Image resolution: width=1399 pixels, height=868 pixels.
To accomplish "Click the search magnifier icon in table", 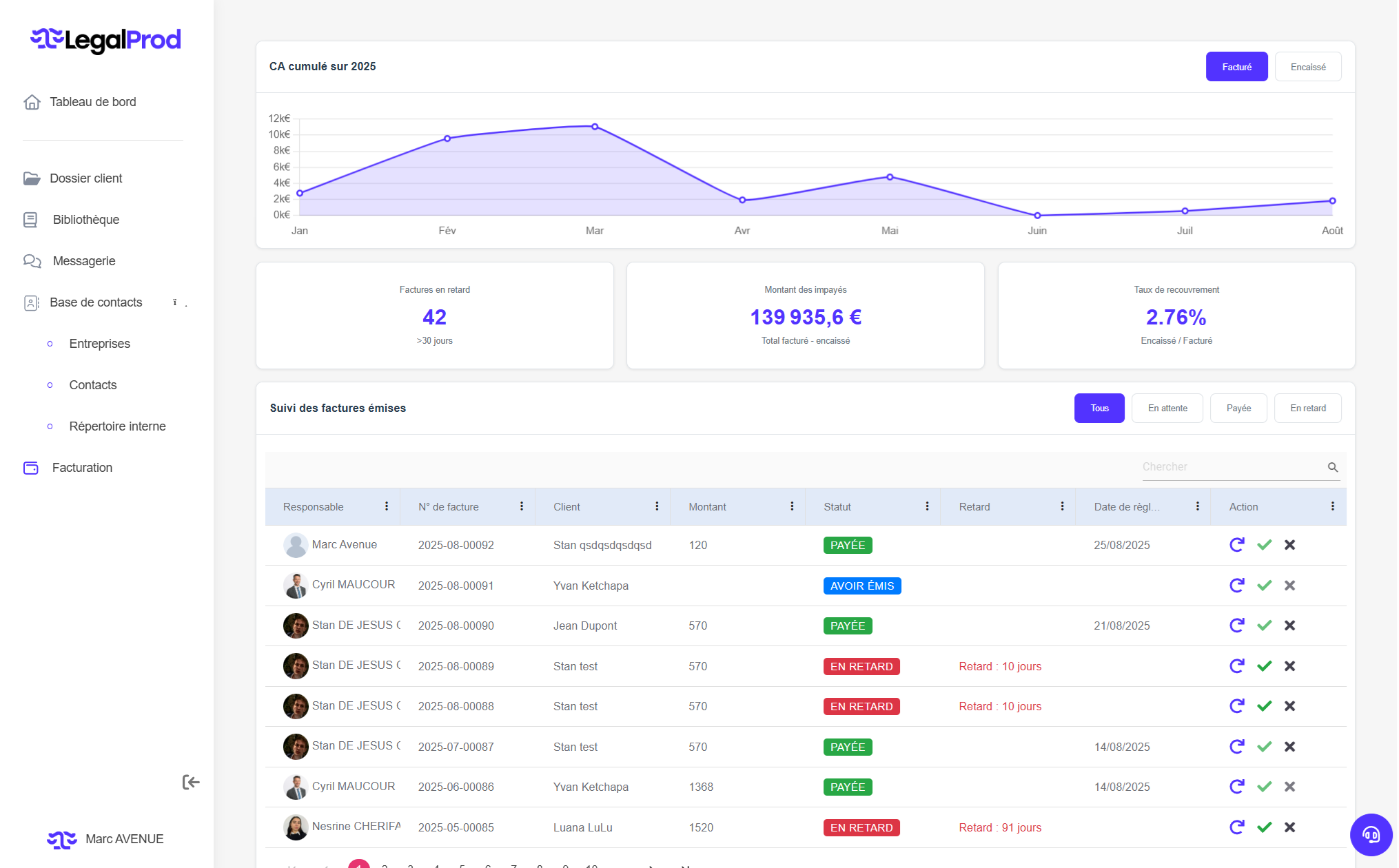I will (1333, 467).
